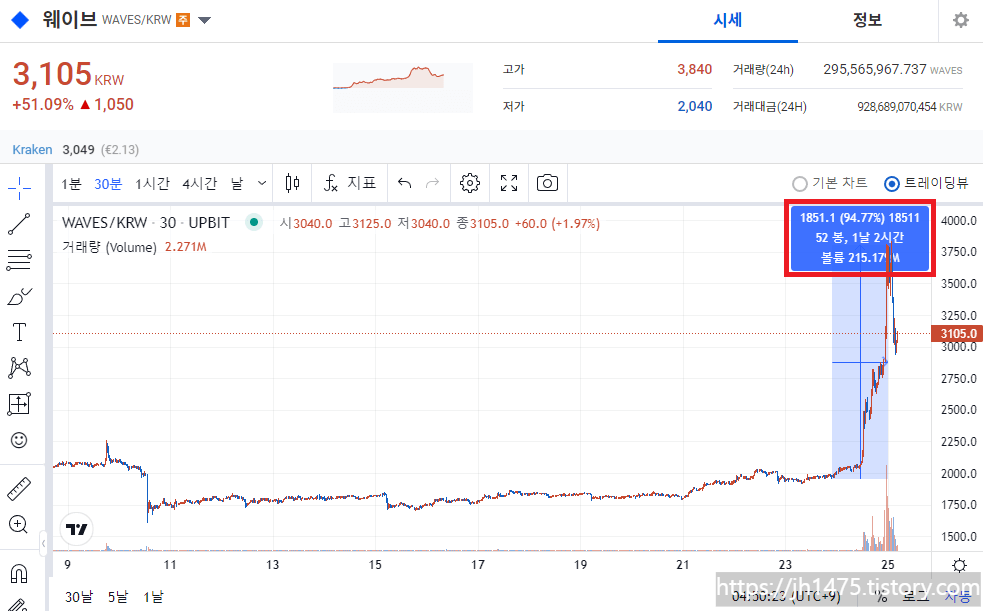
Task: Expand the time interval dropdown chevron
Action: [262, 183]
